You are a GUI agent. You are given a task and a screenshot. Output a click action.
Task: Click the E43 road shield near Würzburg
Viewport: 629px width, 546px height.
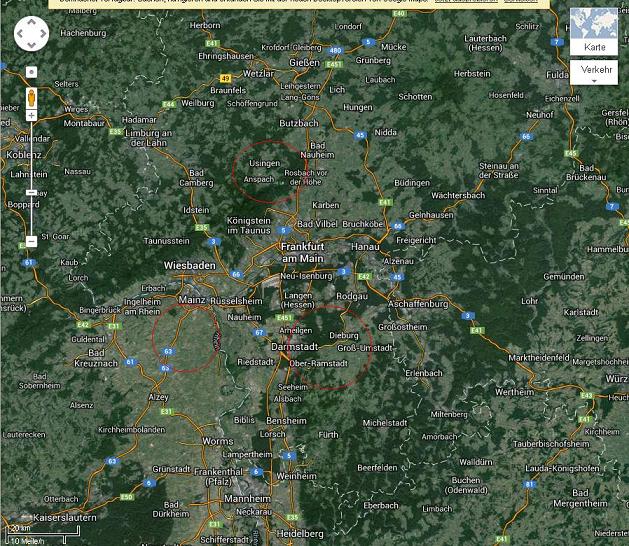(586, 395)
